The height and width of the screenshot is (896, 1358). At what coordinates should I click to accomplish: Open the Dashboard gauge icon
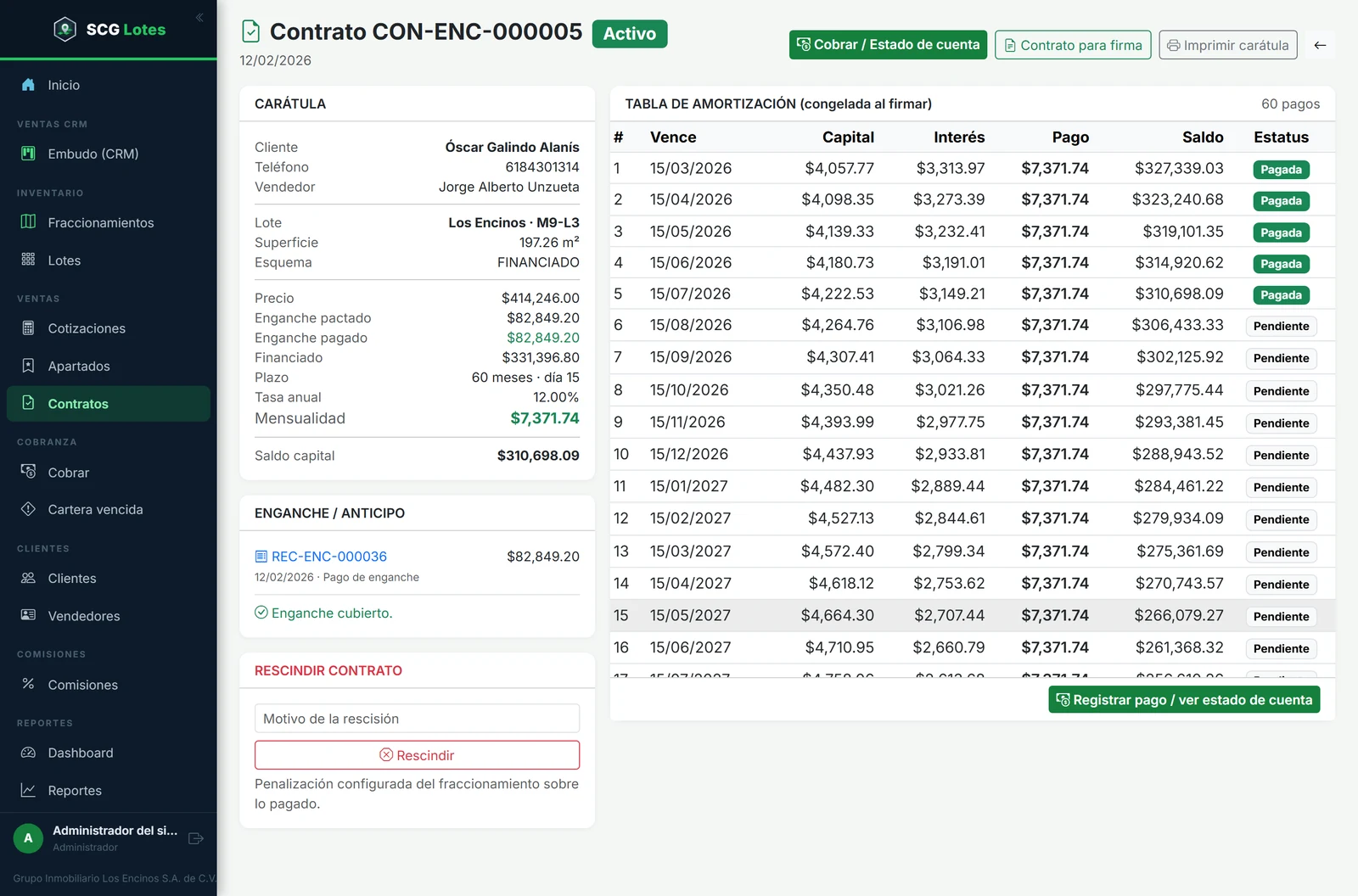pos(28,753)
